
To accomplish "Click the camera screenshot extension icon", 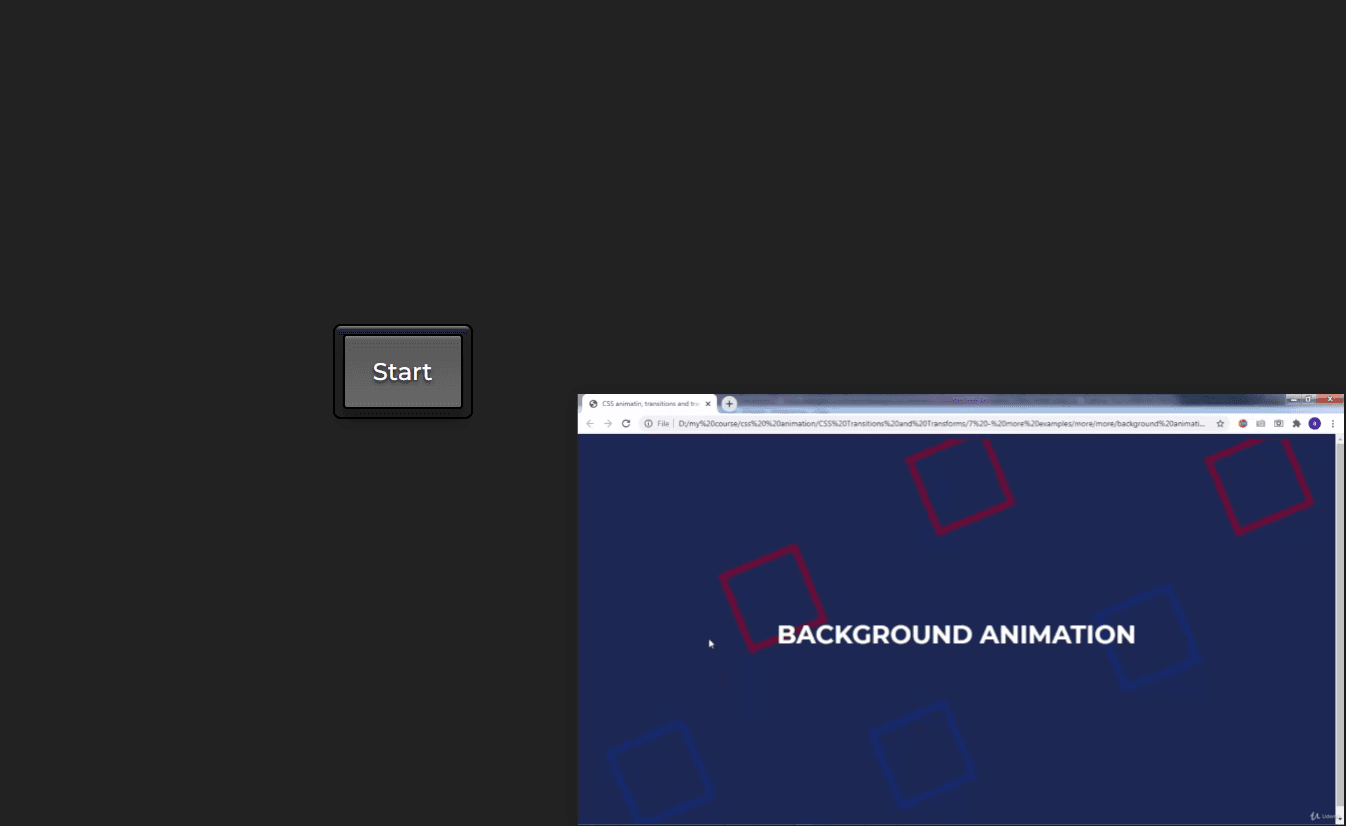I will pyautogui.click(x=1279, y=423).
